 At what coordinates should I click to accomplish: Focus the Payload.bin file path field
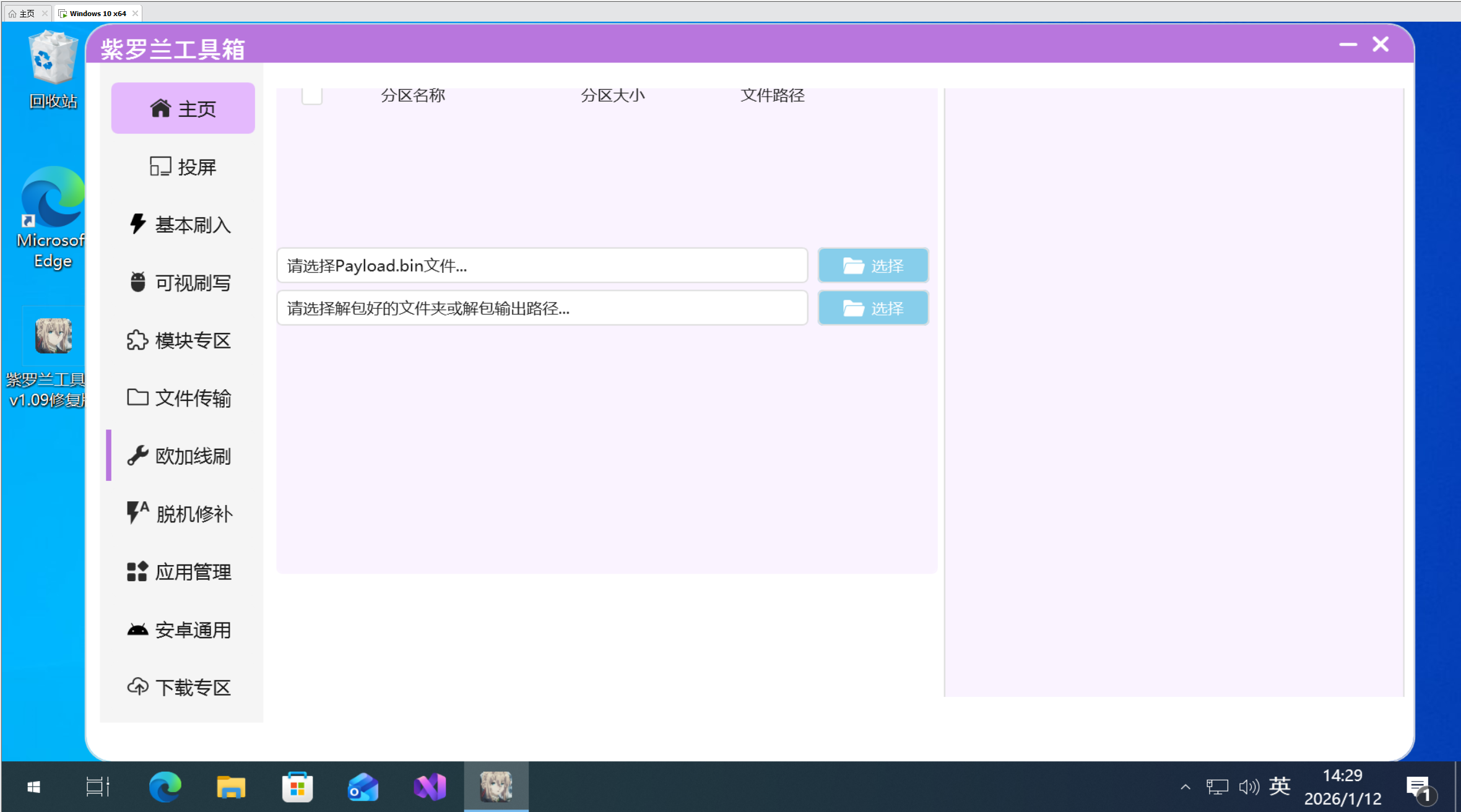(542, 266)
